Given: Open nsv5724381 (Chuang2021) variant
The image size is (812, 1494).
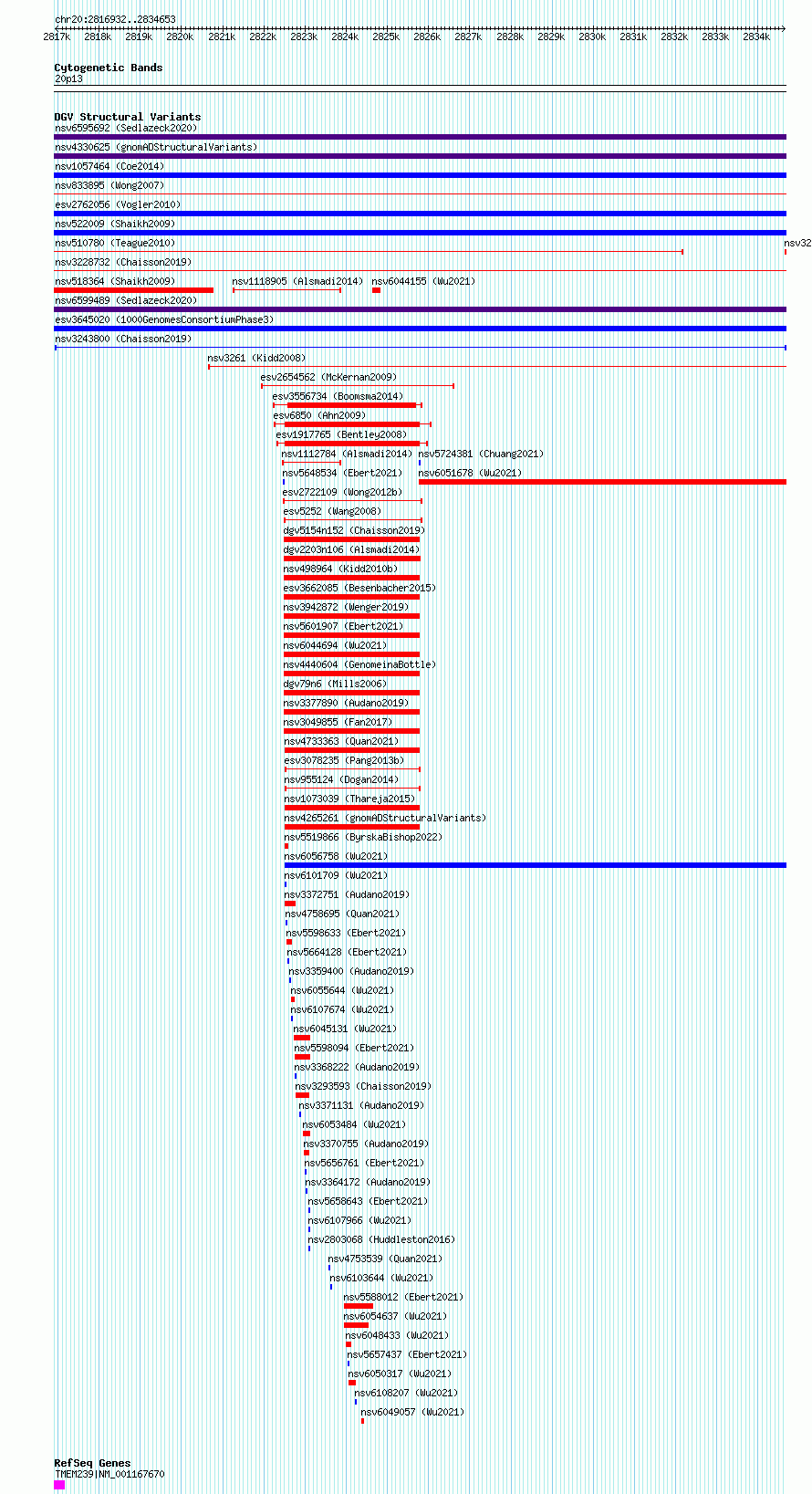Looking at the screenshot, I should (481, 454).
